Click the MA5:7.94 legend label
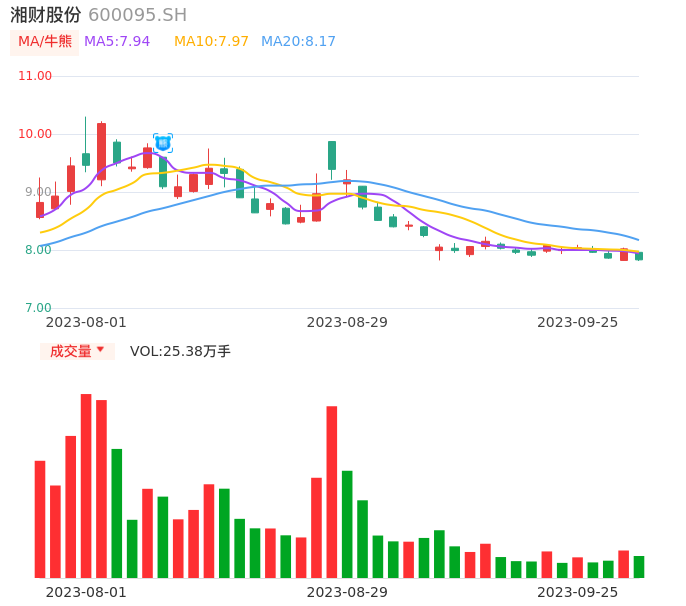686x606 pixels. (117, 42)
